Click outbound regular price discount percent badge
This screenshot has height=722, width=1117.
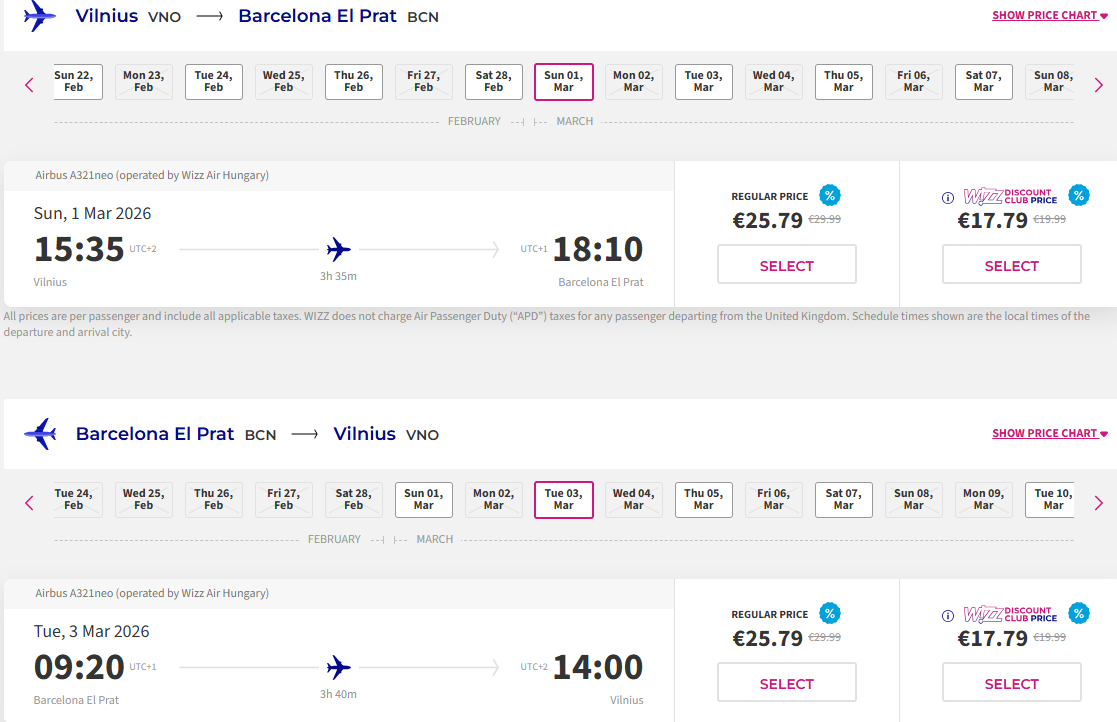pos(829,196)
